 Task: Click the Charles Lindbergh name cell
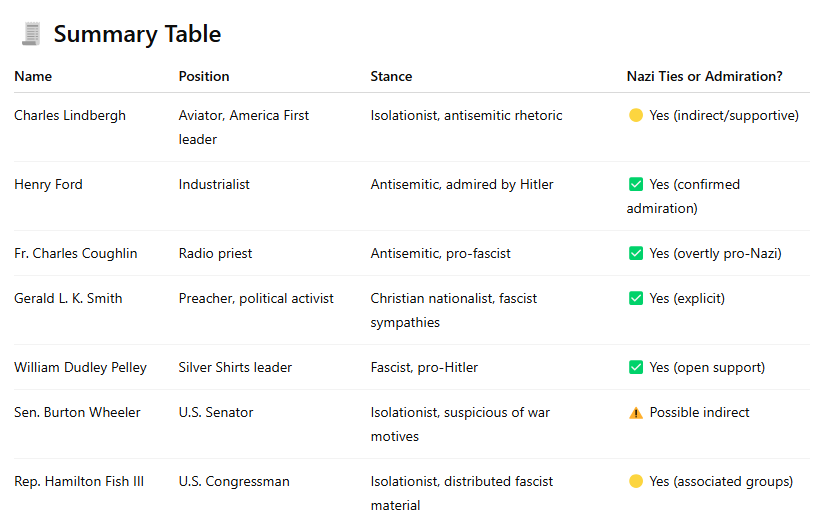tap(70, 115)
